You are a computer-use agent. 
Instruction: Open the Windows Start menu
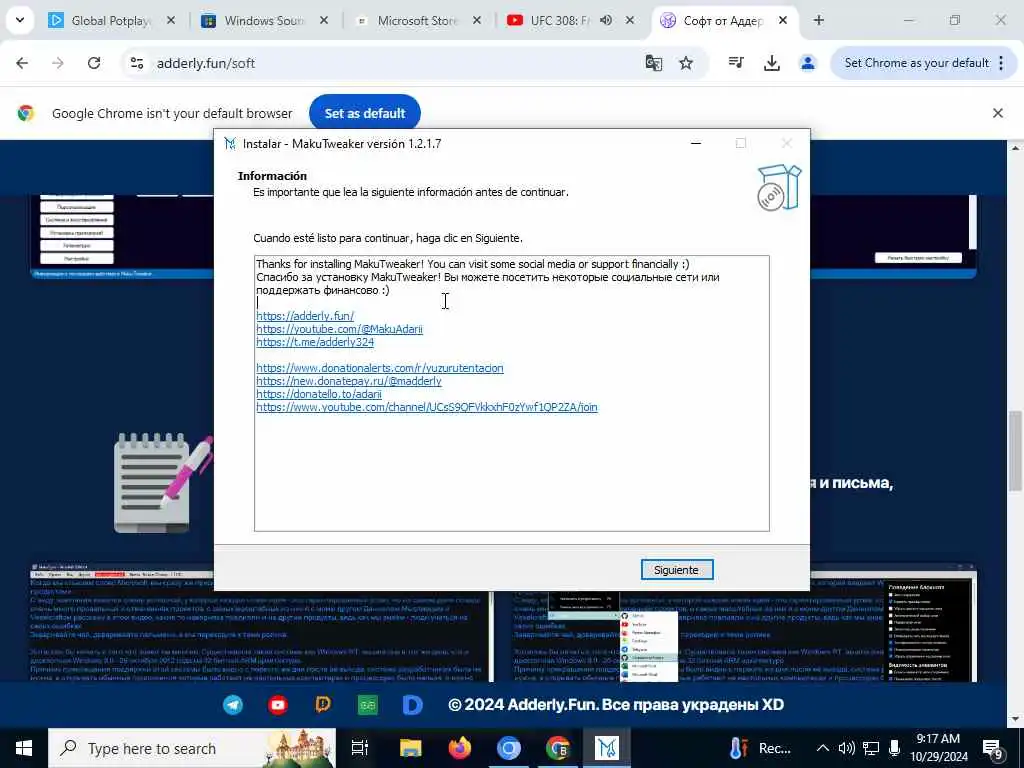(x=24, y=748)
